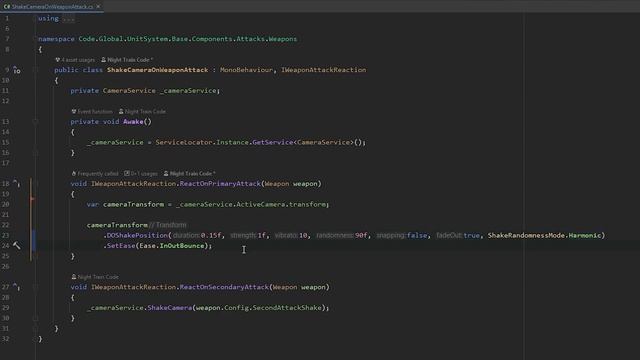The image size is (640, 360).
Task: Click 'Night Train Code' author lens above Awake
Action: click(145, 111)
